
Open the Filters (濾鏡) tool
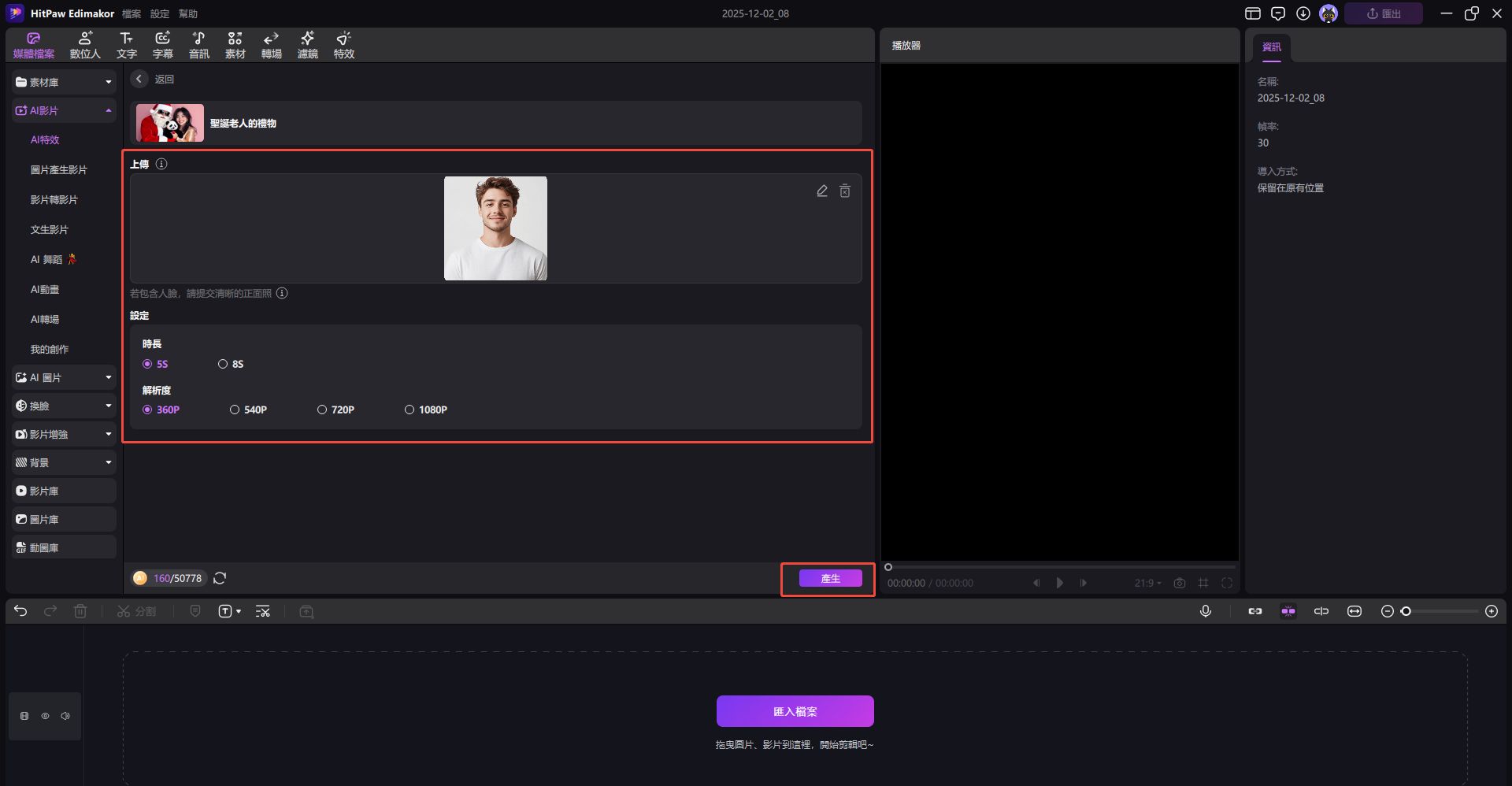coord(307,45)
